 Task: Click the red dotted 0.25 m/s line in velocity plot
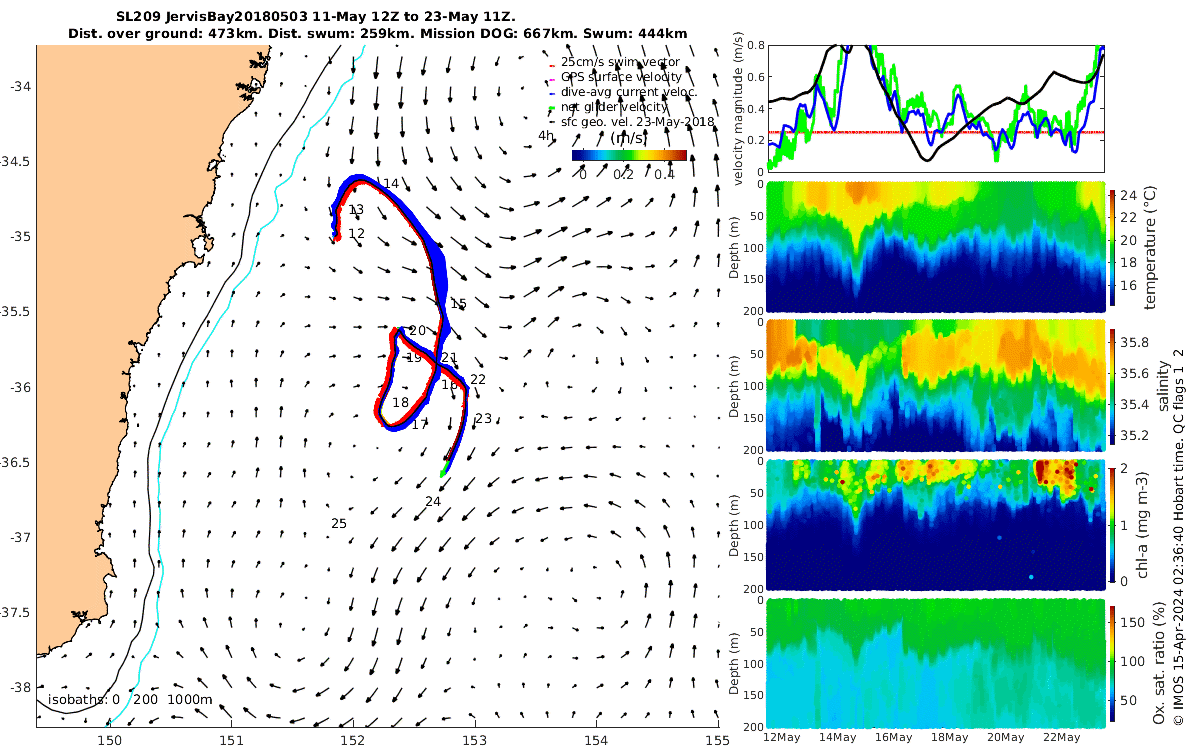click(935, 132)
